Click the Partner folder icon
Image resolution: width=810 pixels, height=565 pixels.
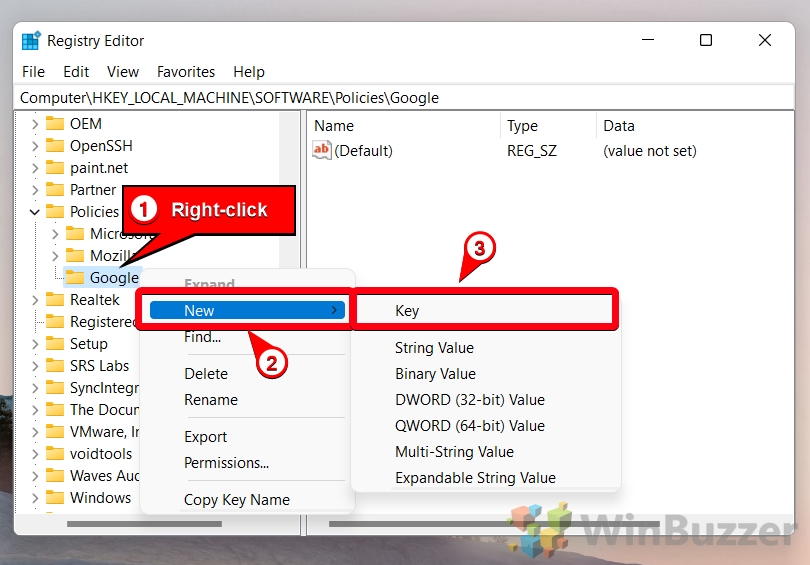[x=55, y=190]
